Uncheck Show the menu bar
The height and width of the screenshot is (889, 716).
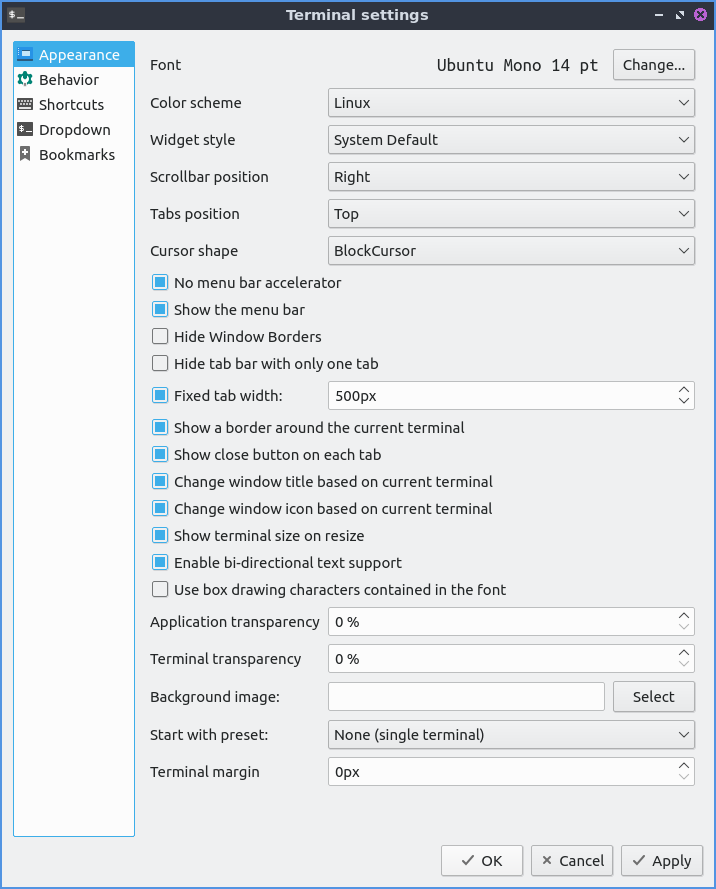click(x=160, y=310)
